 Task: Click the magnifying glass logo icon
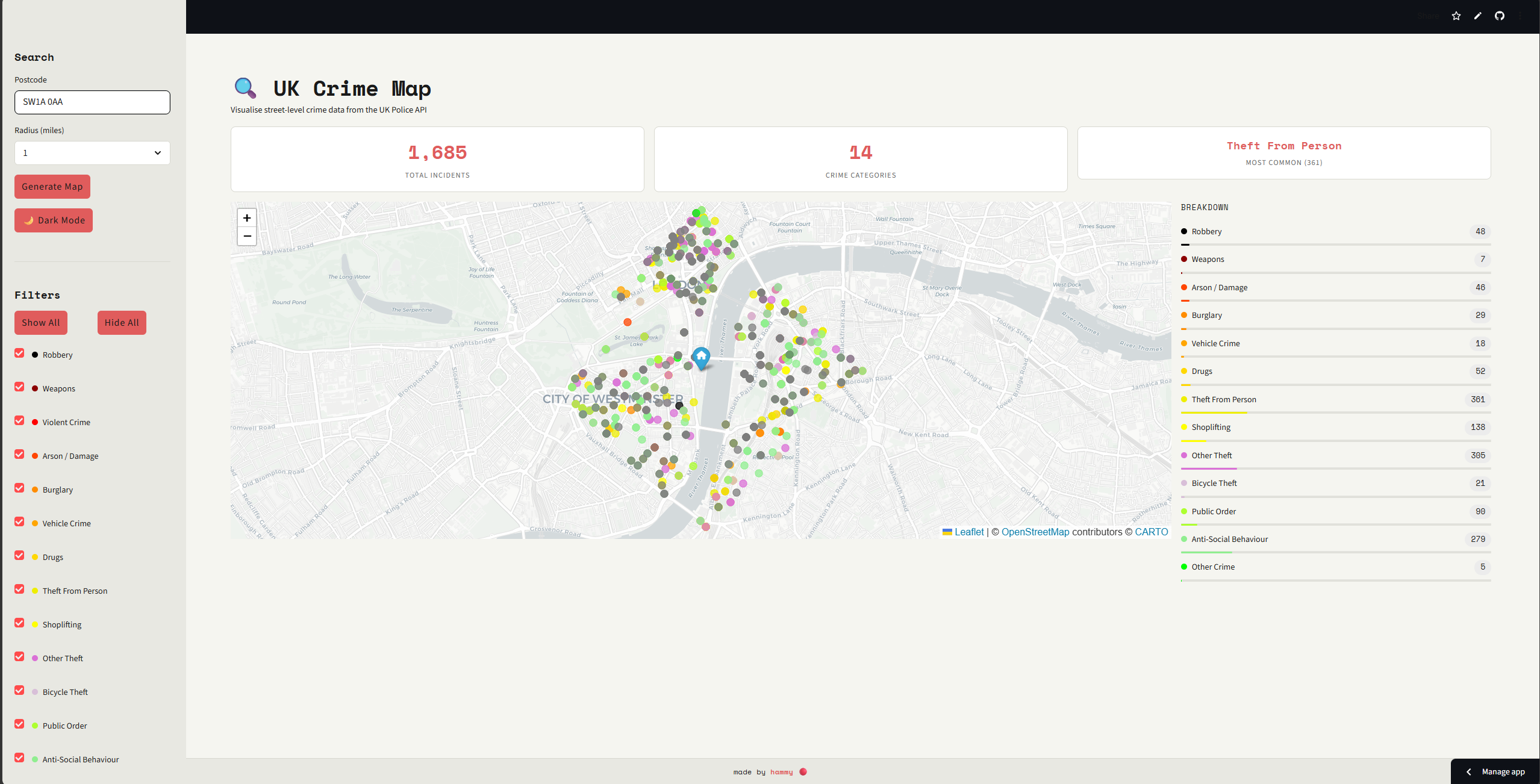coord(245,88)
